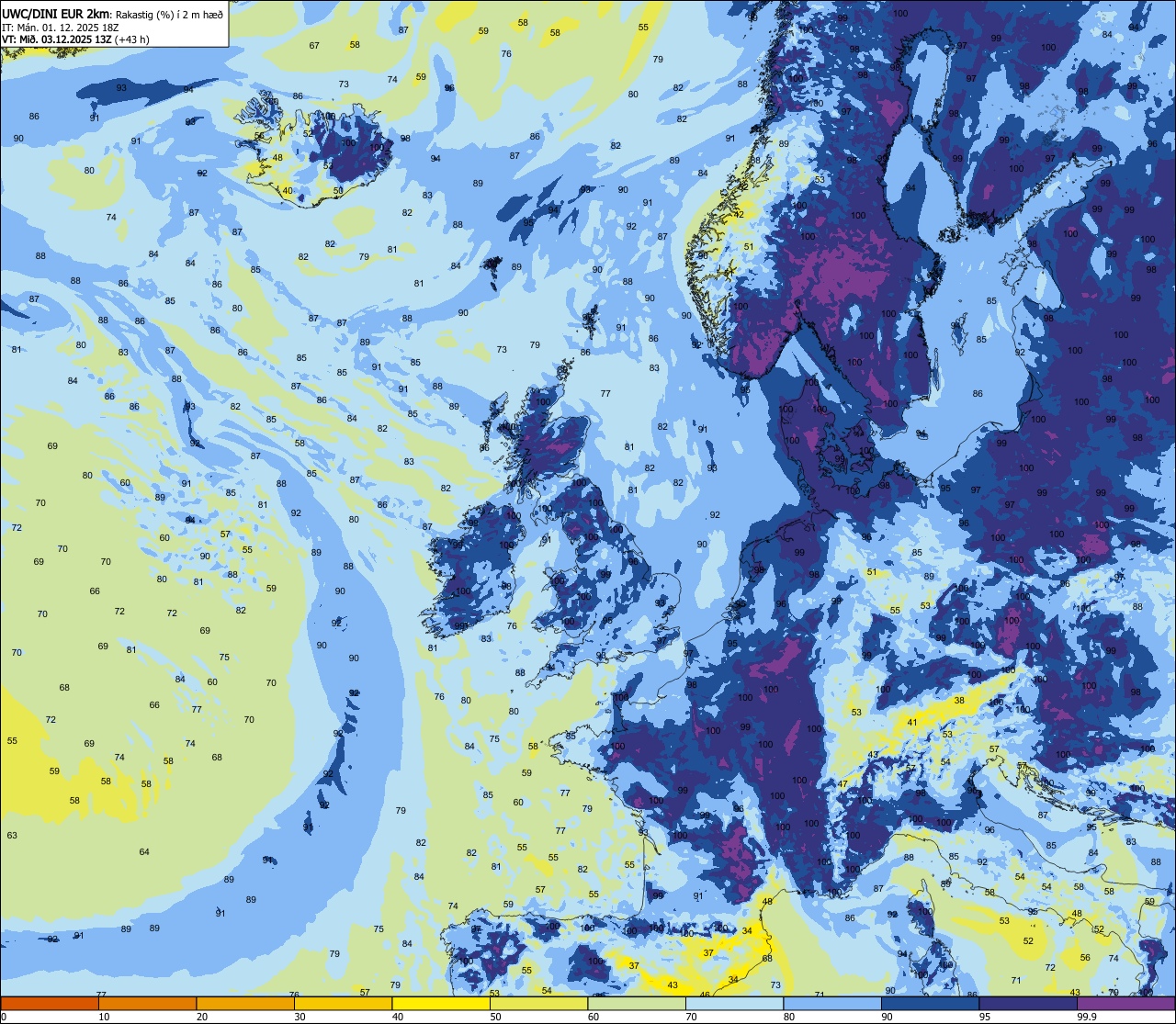The width and height of the screenshot is (1176, 1024).
Task: Click the "38" value in the yellow Alpine band
Action: (x=959, y=700)
